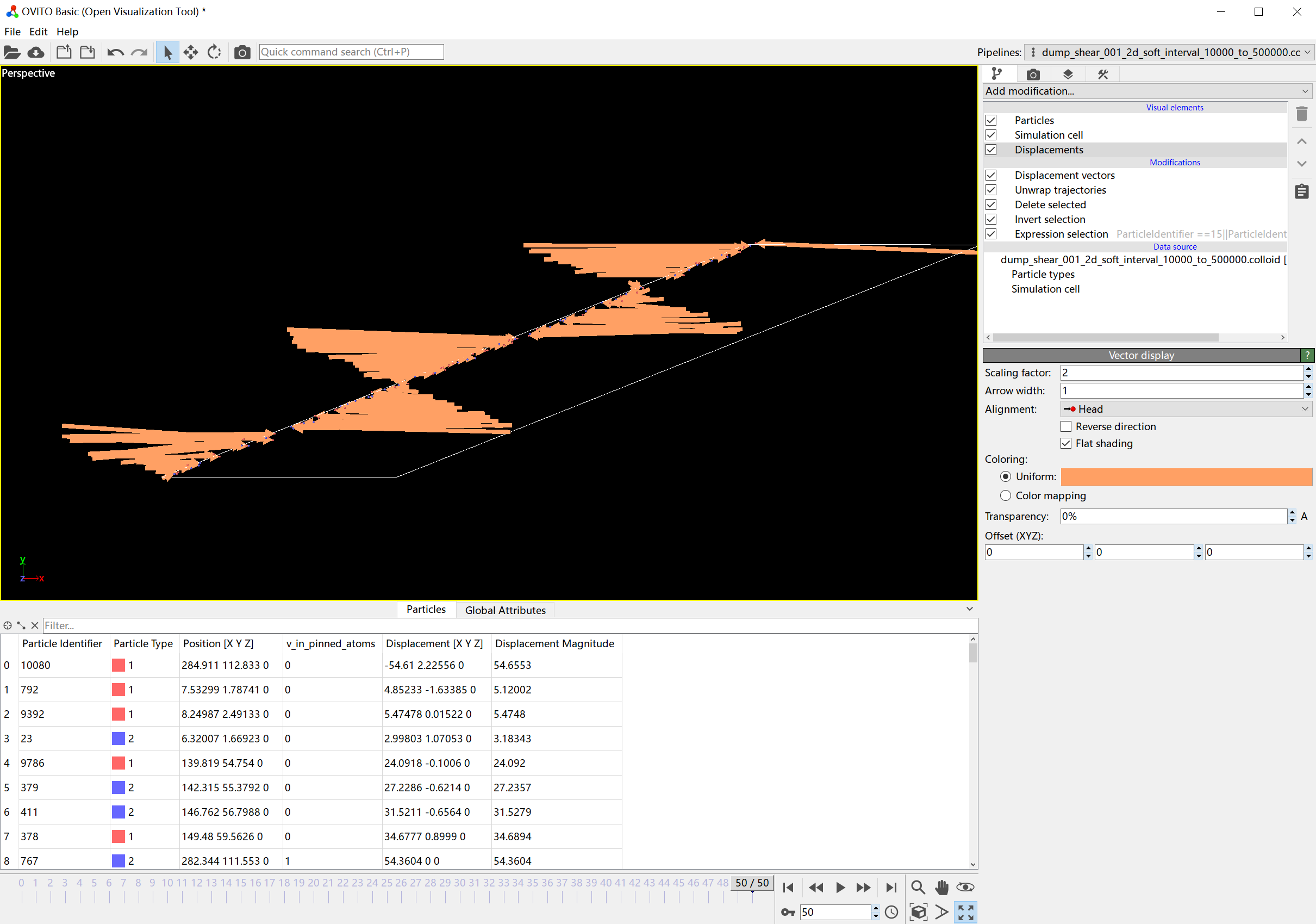Click the uniform orange color swatch

(1186, 476)
